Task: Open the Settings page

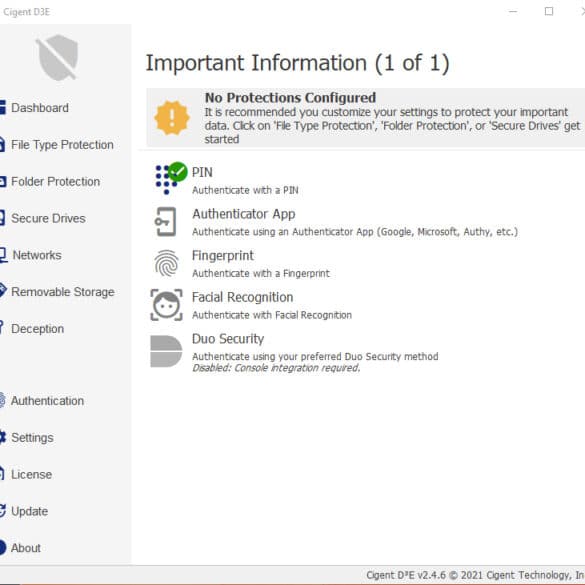Action: pos(32,438)
